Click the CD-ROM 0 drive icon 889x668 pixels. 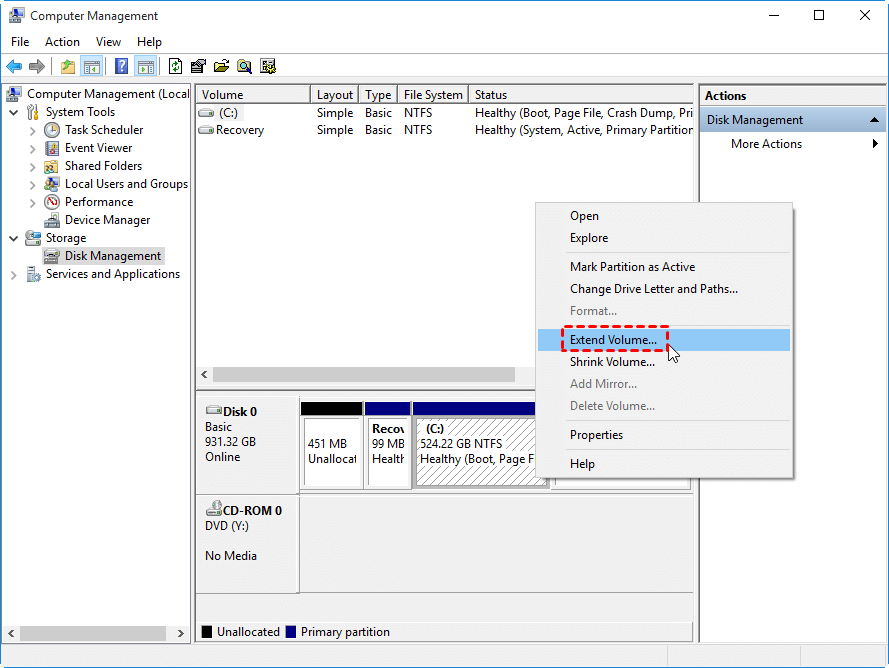tap(213, 508)
